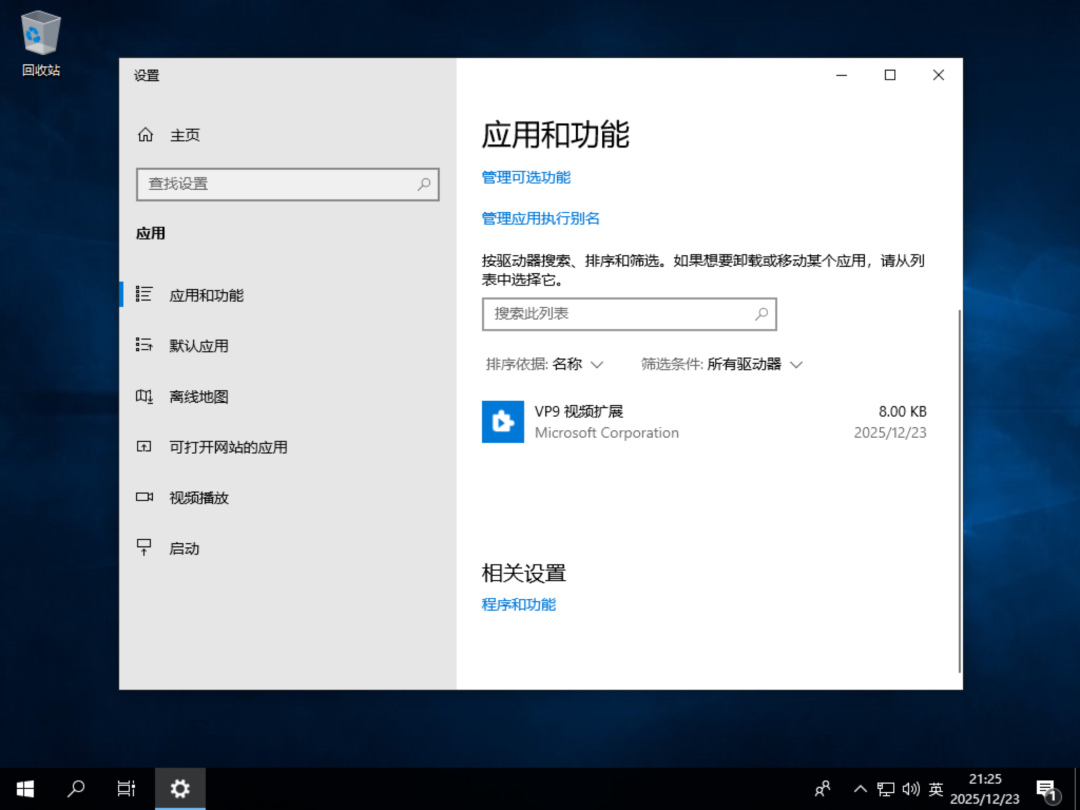The height and width of the screenshot is (810, 1080).
Task: Click the VP9 视频扩展 app icon
Action: 503,422
